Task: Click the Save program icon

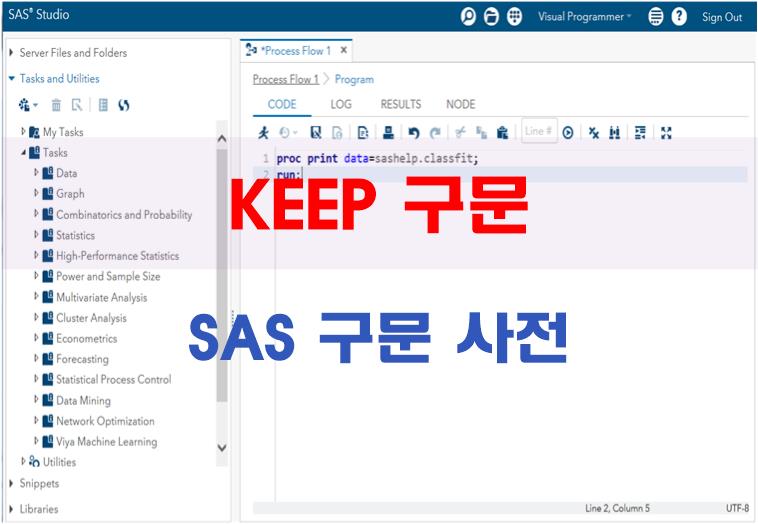Action: click(316, 133)
